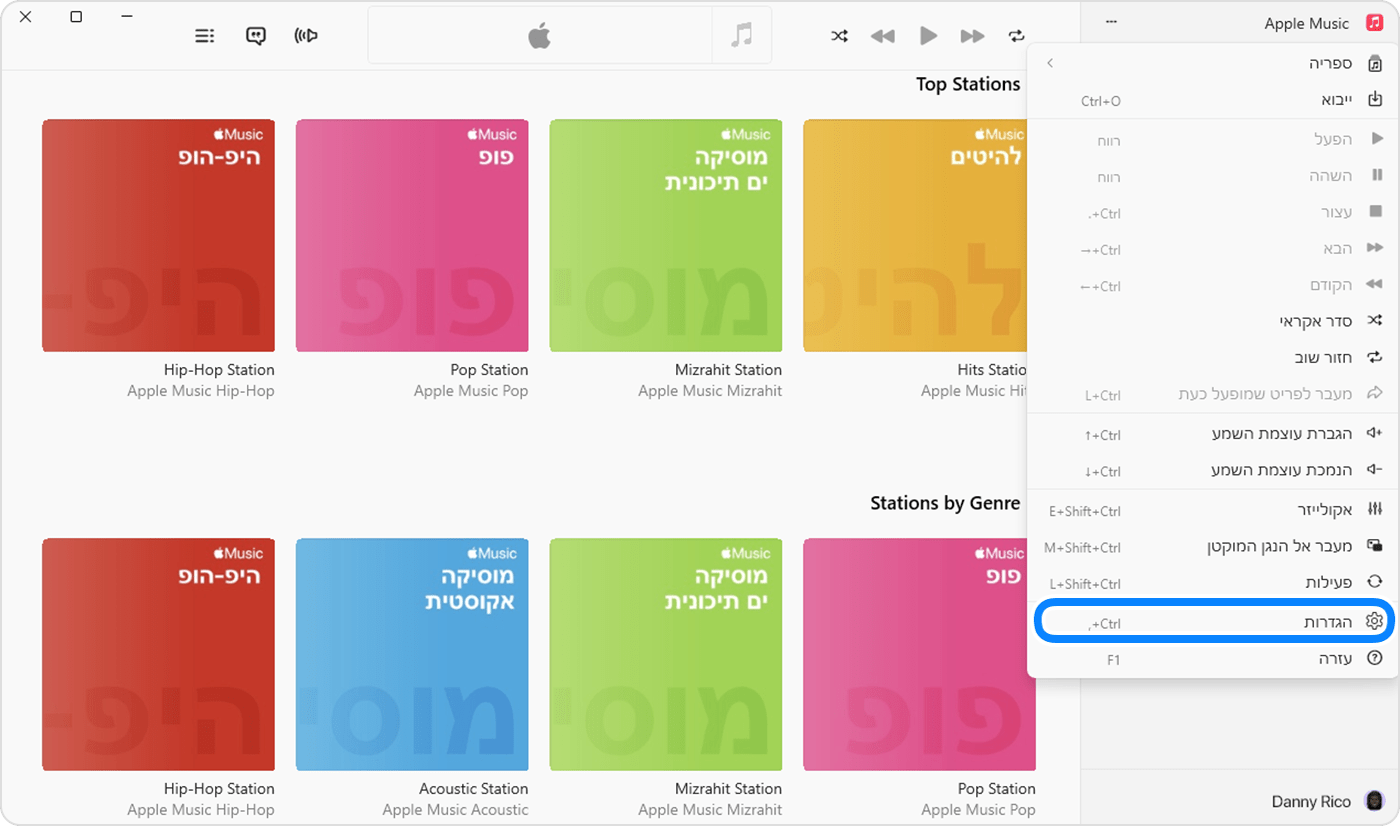Viewport: 1400px width, 826px height.
Task: Toggle shuffle in the playback toolbar
Action: [x=840, y=36]
